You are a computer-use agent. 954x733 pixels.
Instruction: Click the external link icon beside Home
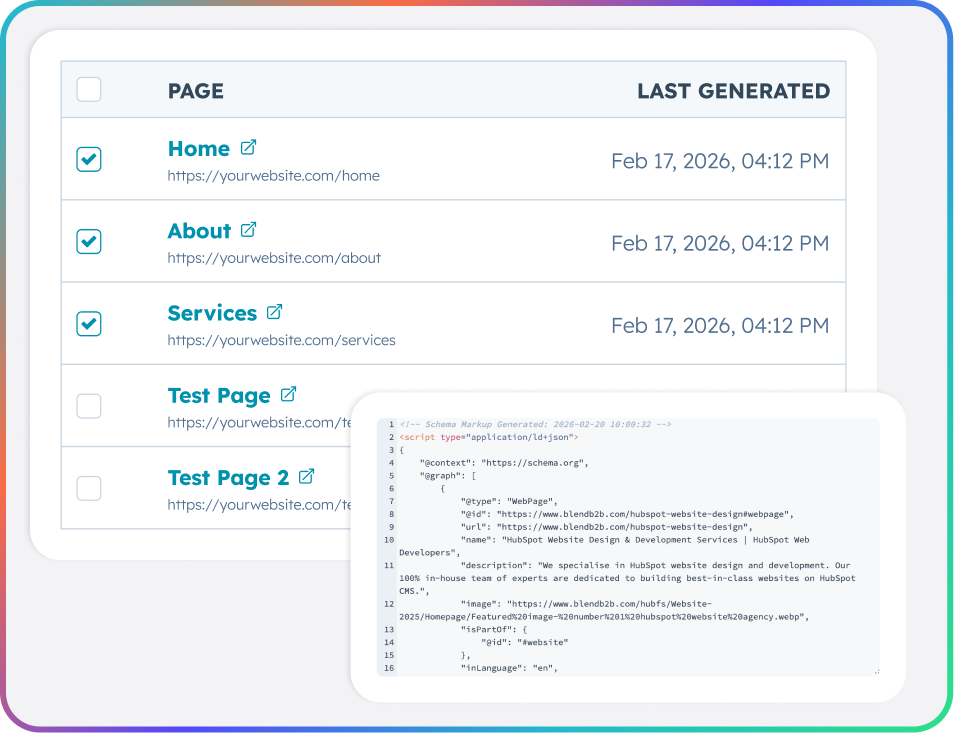[247, 147]
